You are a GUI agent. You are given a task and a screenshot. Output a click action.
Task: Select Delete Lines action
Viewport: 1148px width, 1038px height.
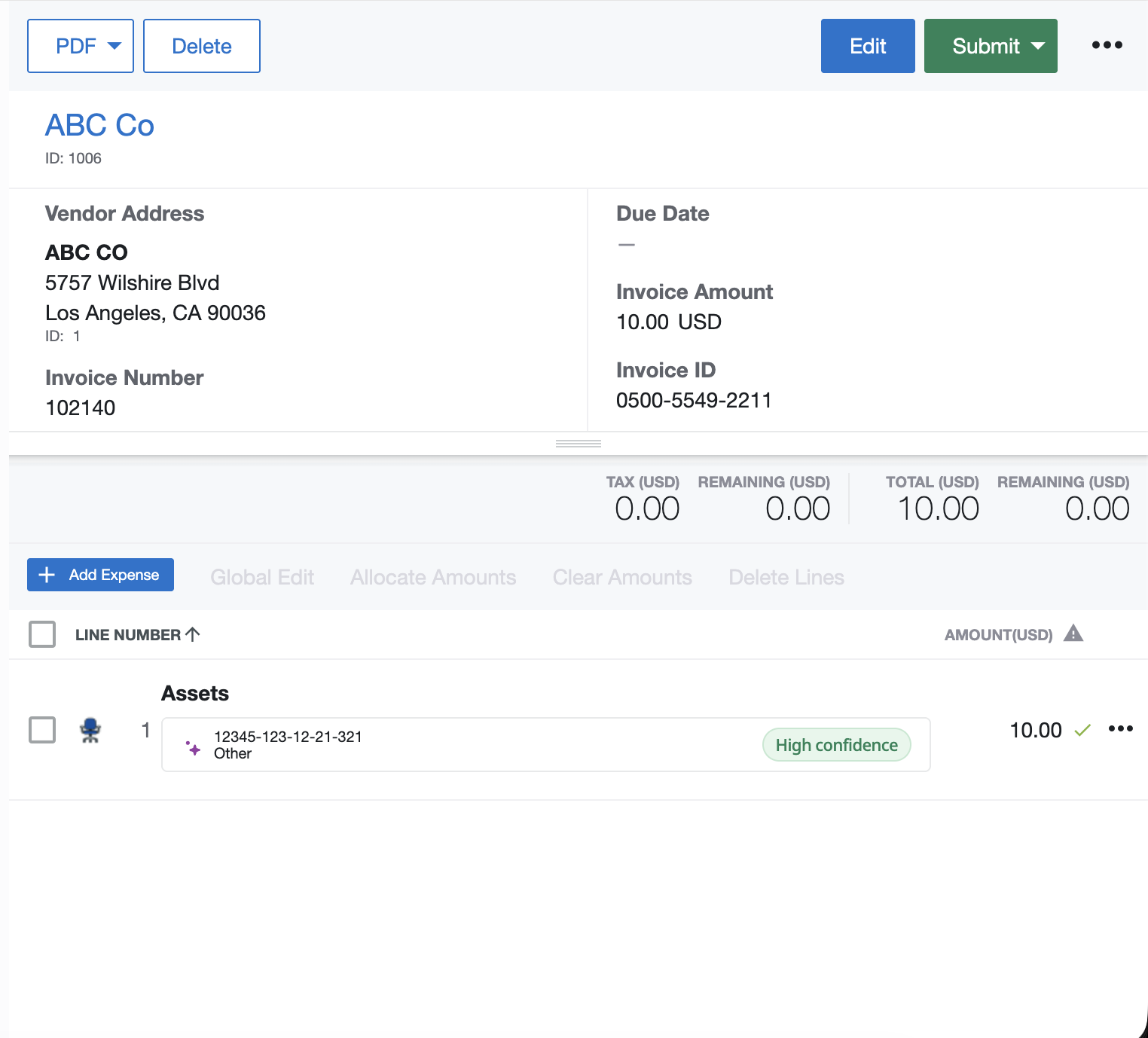[x=786, y=577]
